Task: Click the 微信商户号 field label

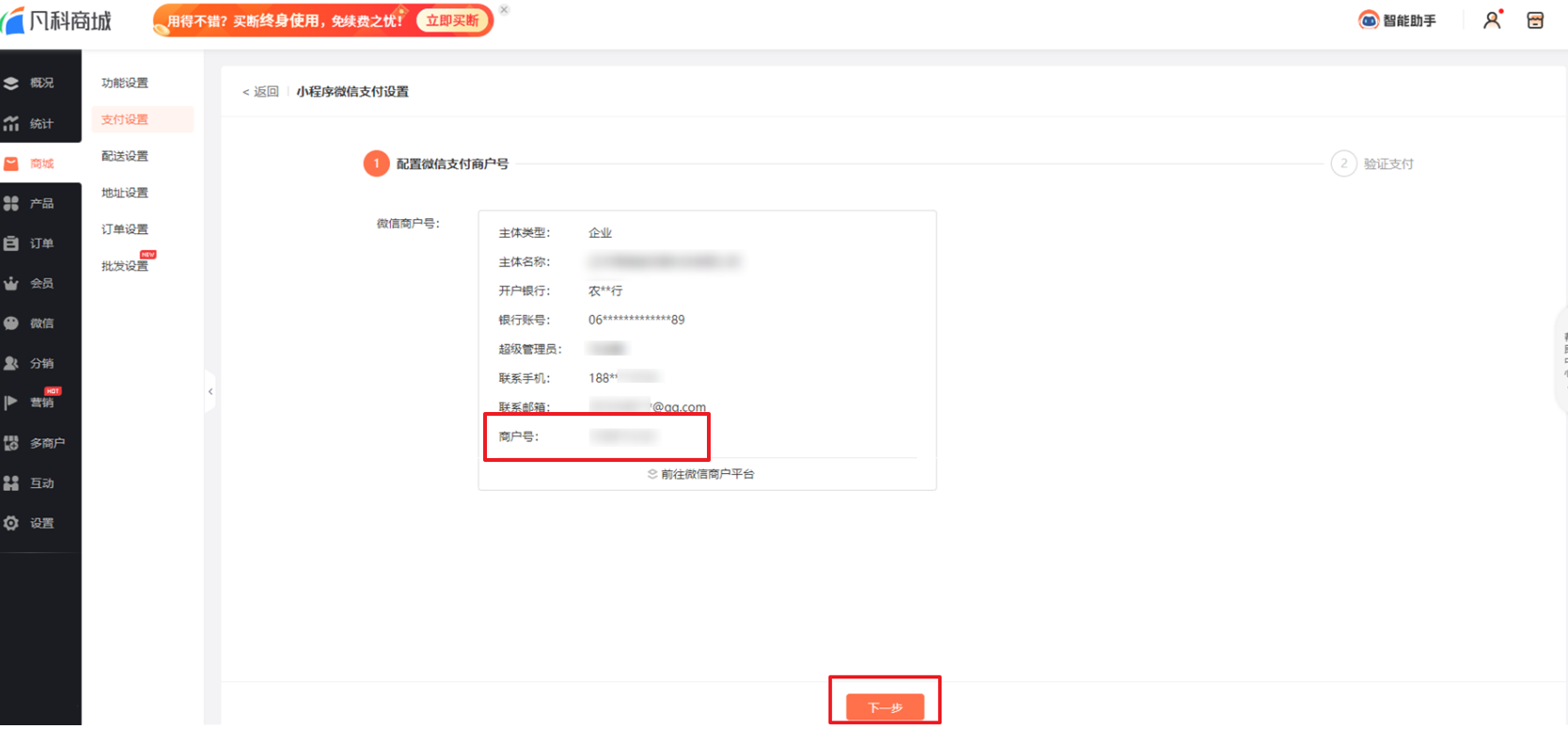Action: (x=408, y=223)
